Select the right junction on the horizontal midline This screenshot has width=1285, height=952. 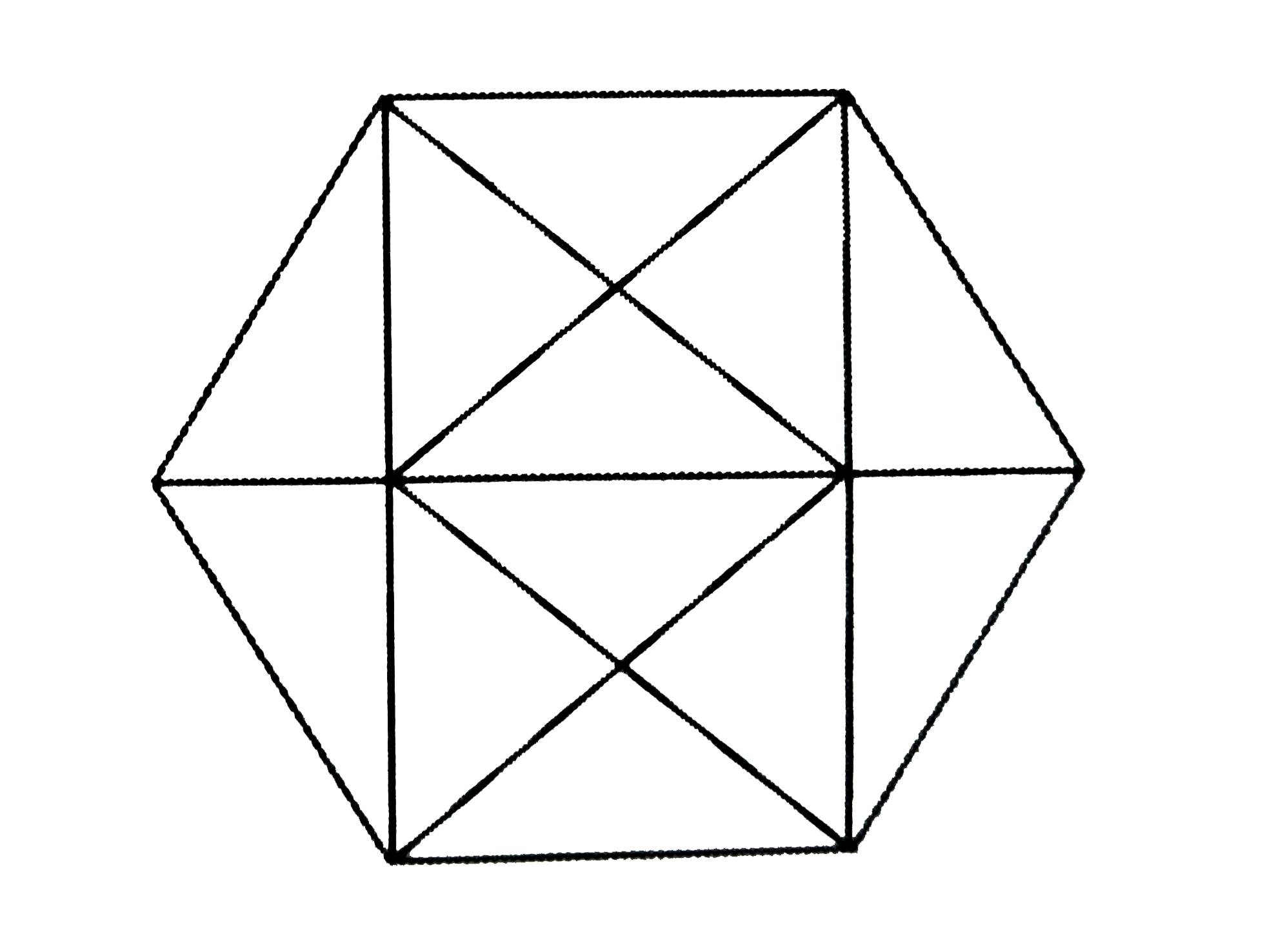(846, 474)
